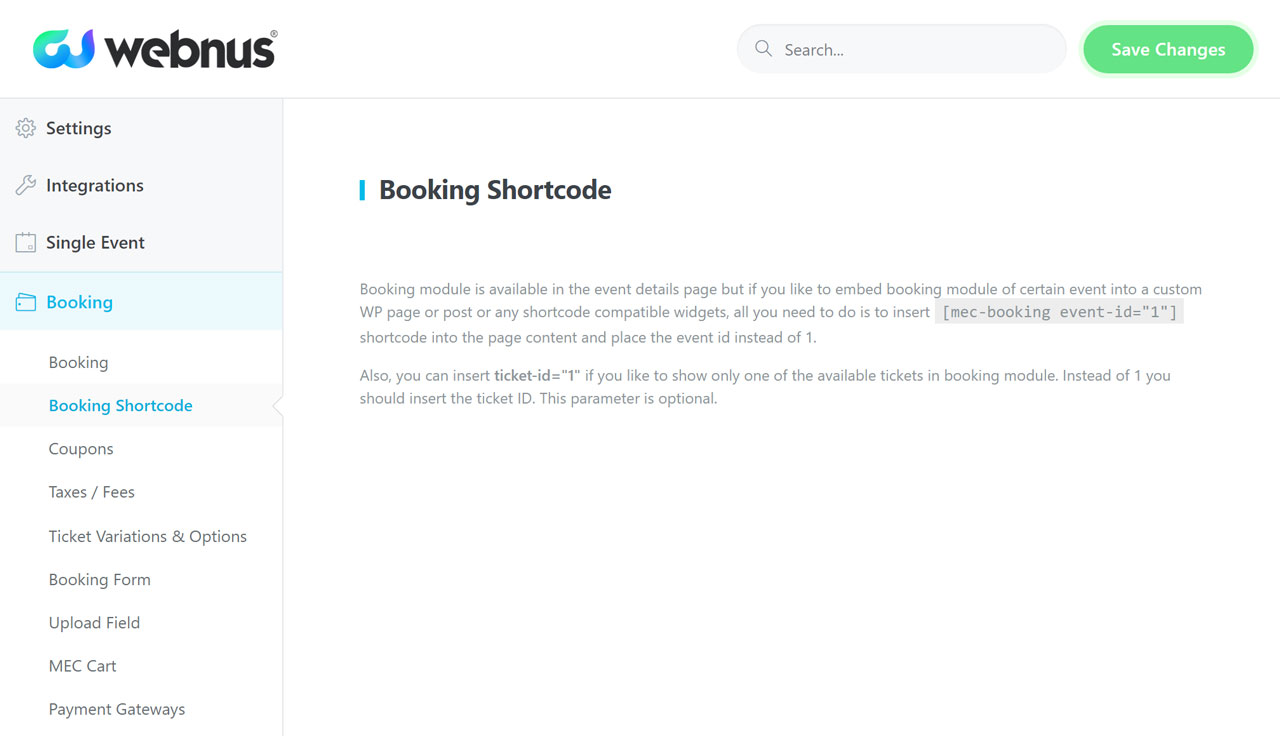This screenshot has height=736, width=1280.
Task: Open the Single Event section
Action: click(x=141, y=243)
